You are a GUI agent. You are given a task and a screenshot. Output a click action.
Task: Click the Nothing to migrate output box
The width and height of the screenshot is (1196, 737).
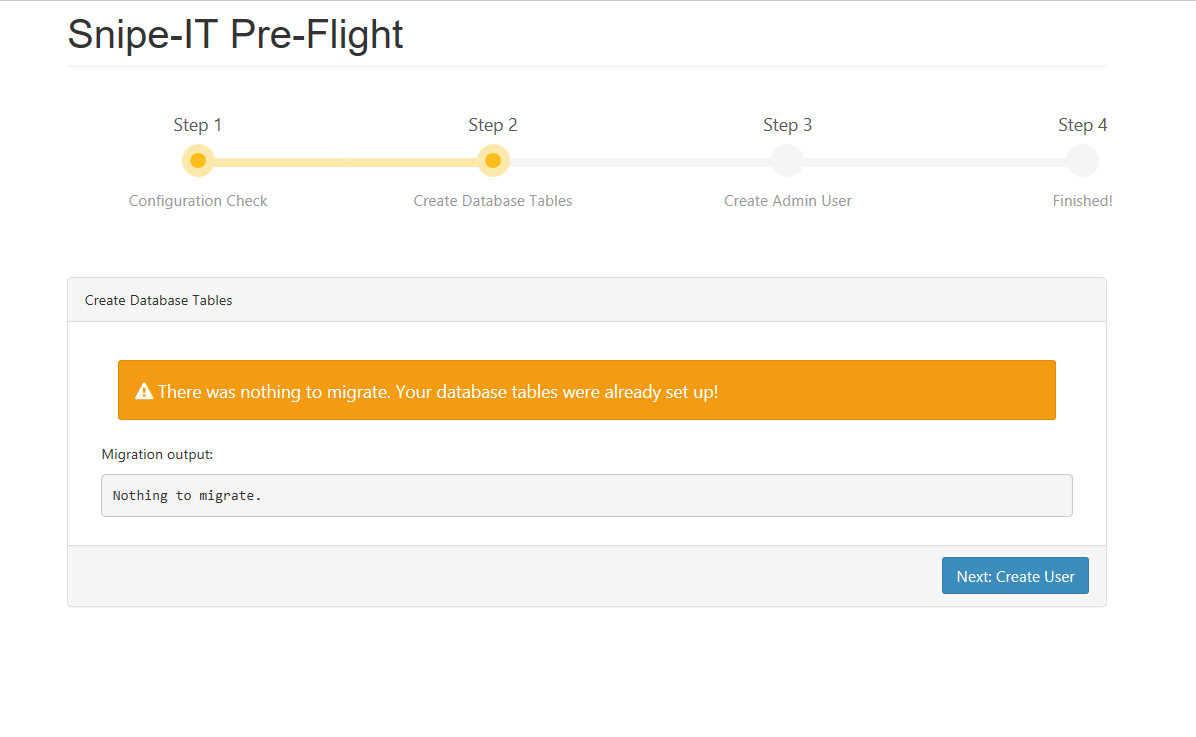click(x=587, y=496)
